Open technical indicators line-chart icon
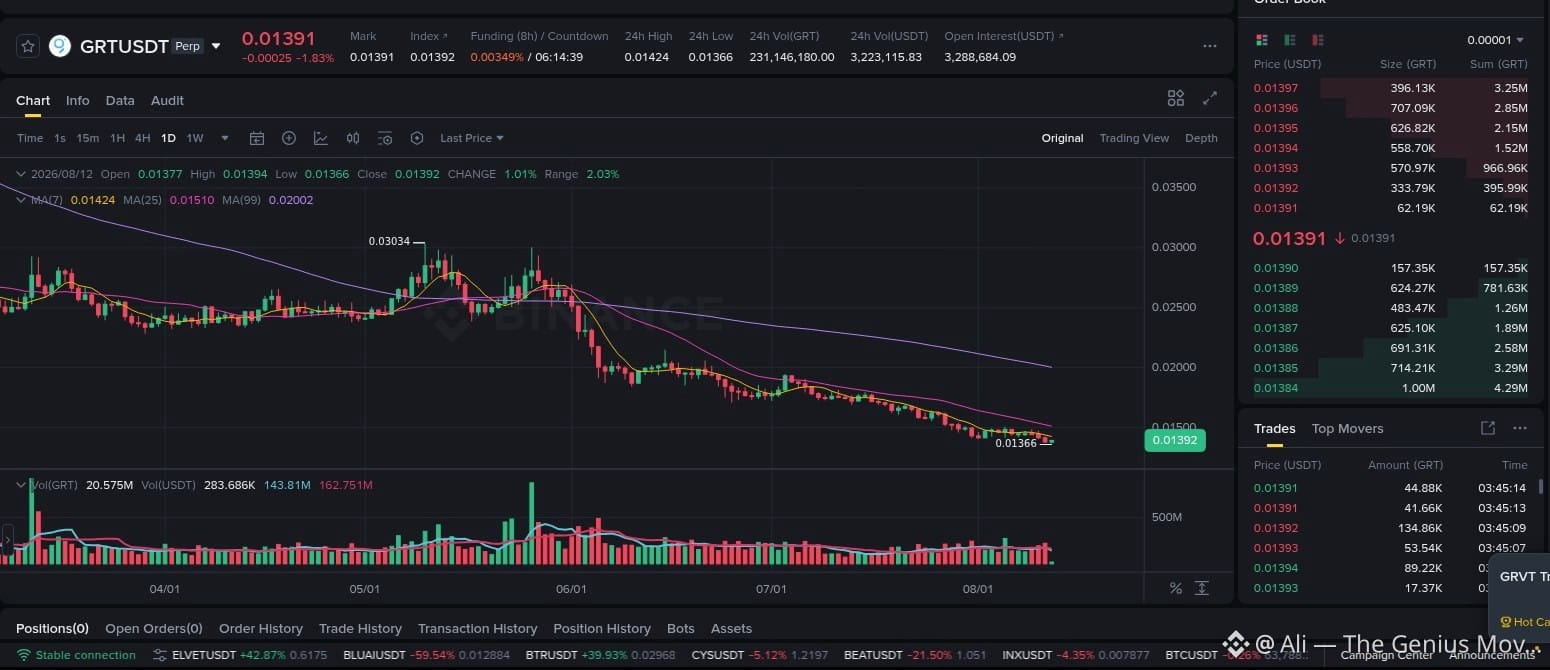The height and width of the screenshot is (670, 1550). tap(320, 138)
